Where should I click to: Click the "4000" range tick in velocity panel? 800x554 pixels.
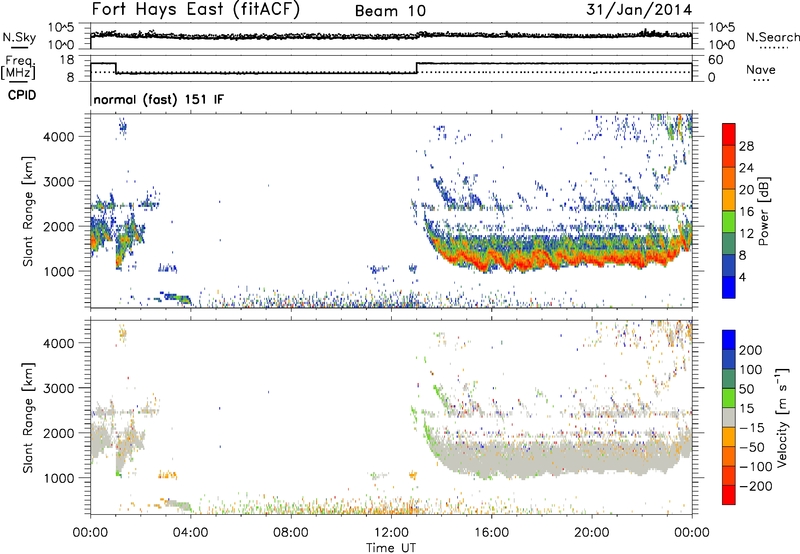click(58, 343)
